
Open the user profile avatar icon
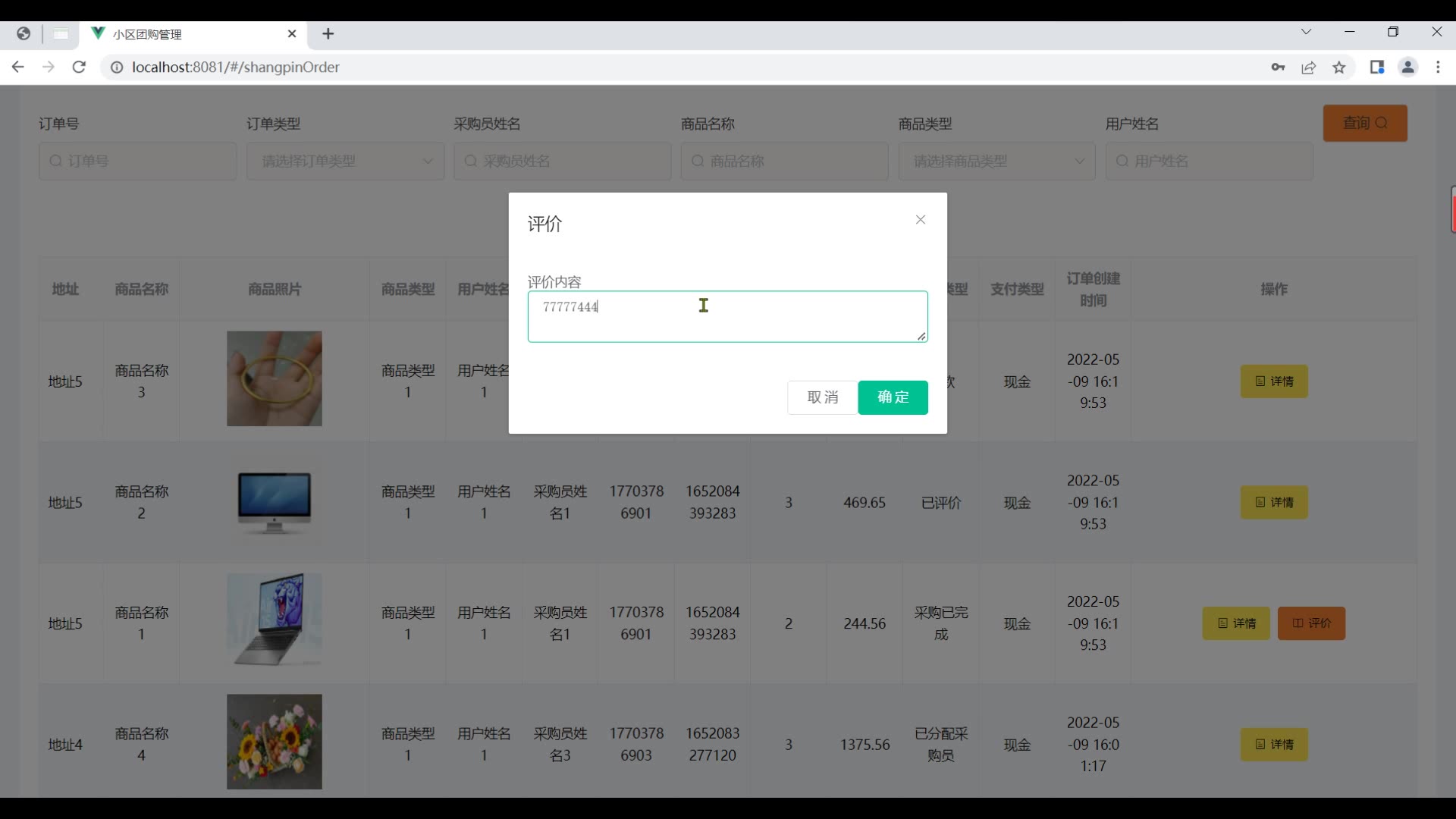tap(1407, 67)
